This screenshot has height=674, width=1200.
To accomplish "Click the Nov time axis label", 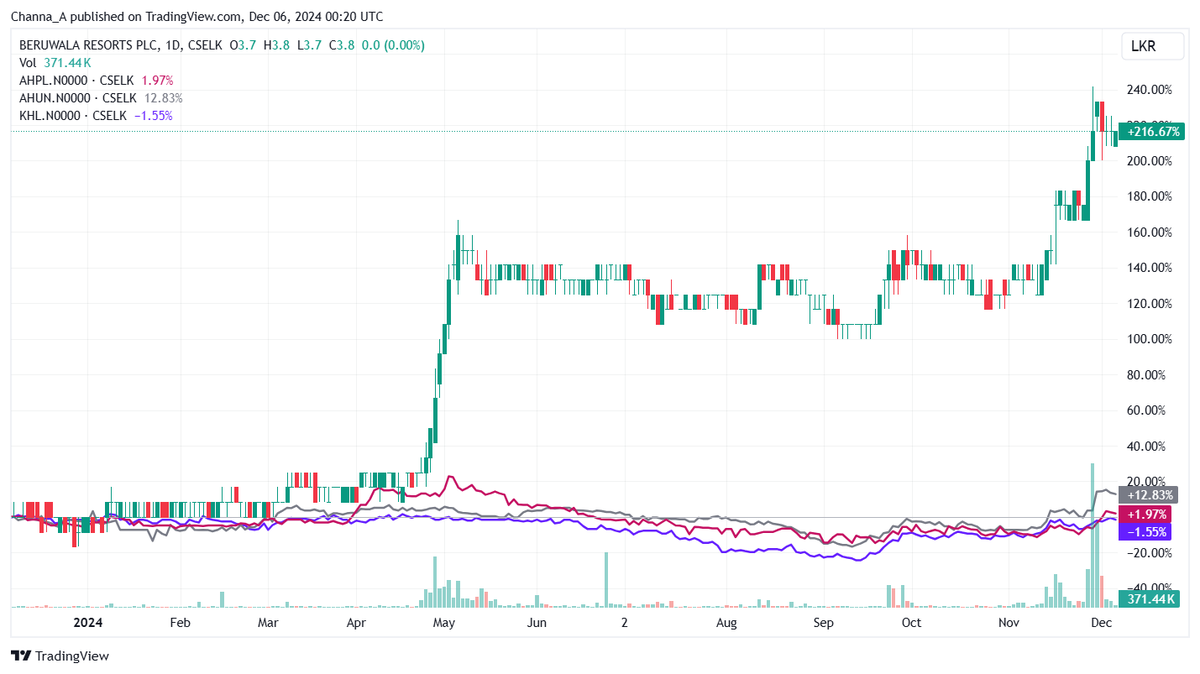I will (1009, 622).
